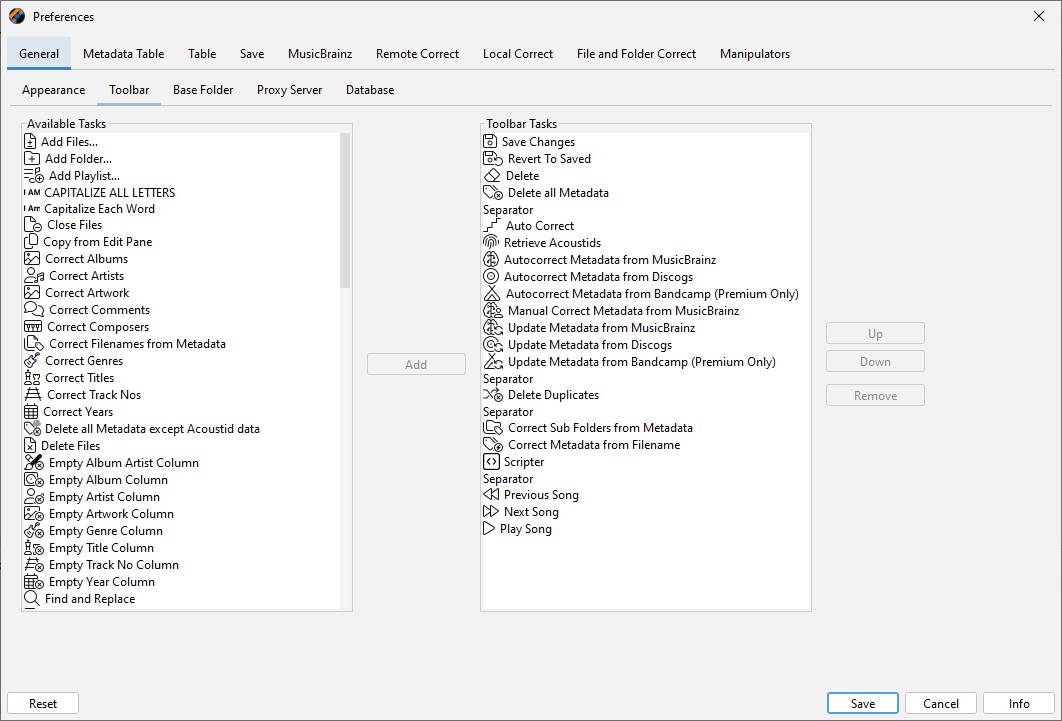The height and width of the screenshot is (721, 1062).
Task: Click the Reset button
Action: 43,703
